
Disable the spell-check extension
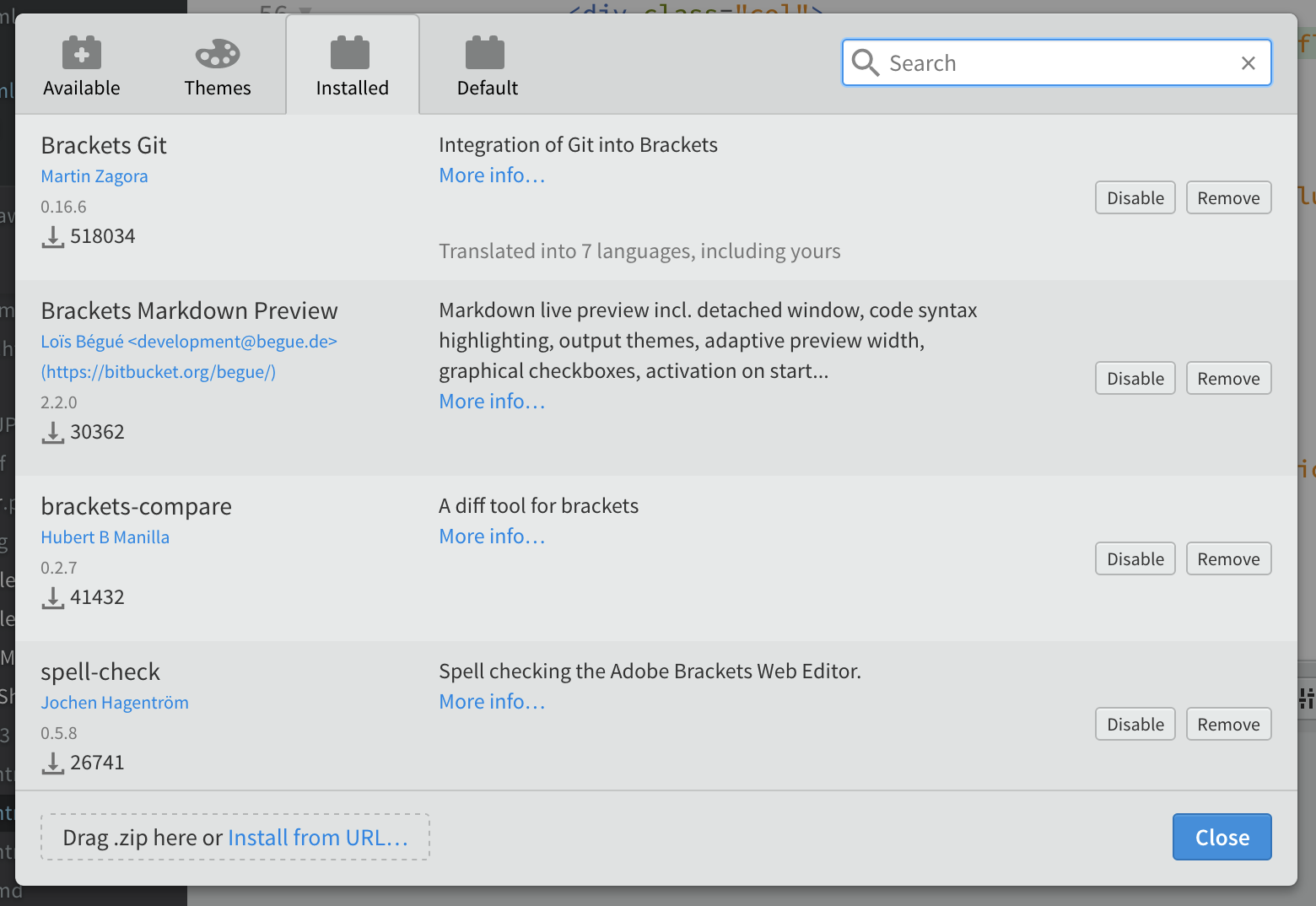(1135, 725)
